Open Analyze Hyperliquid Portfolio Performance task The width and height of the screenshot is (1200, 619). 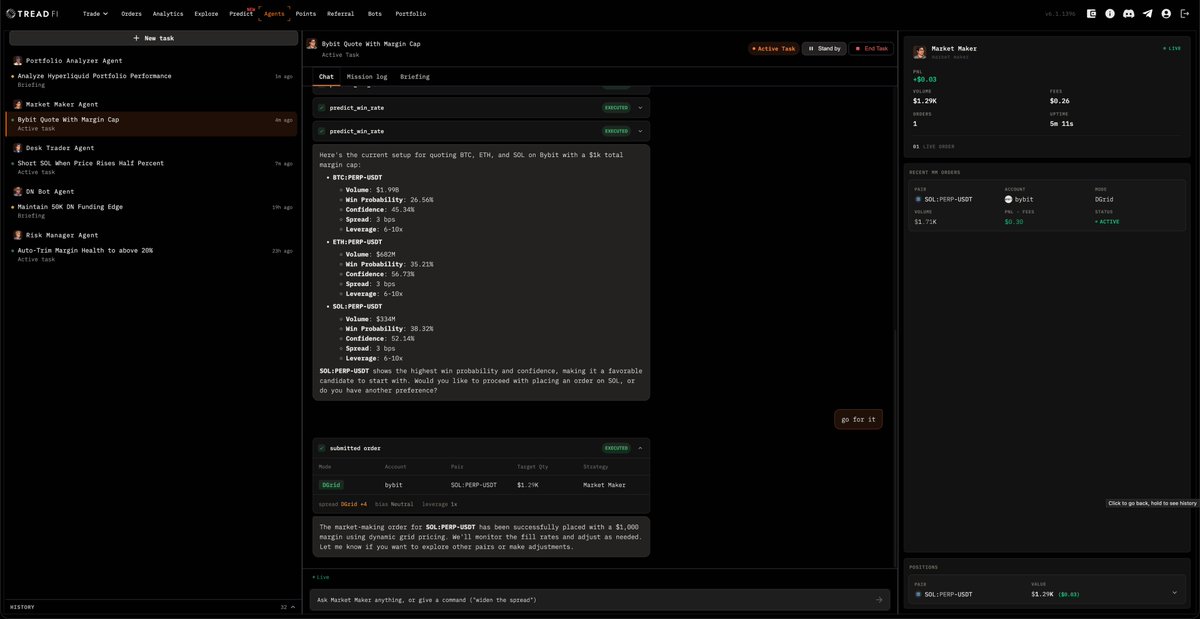tap(153, 80)
